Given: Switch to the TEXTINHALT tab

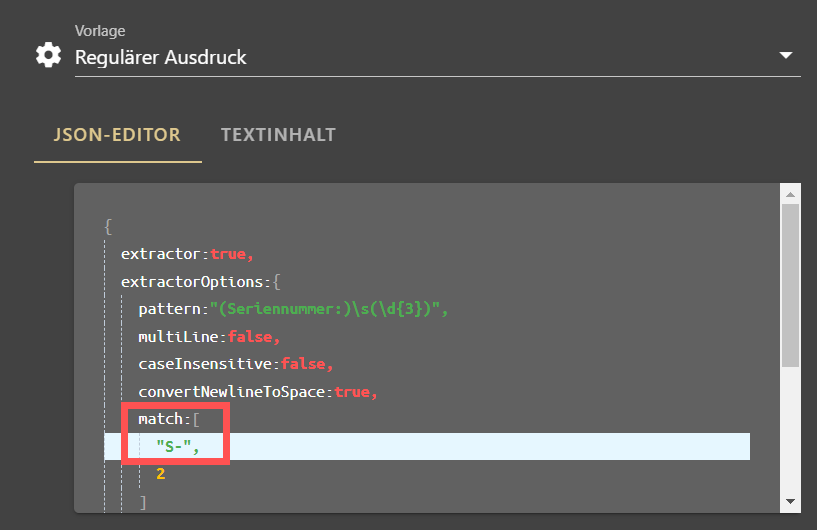Looking at the screenshot, I should pyautogui.click(x=278, y=135).
